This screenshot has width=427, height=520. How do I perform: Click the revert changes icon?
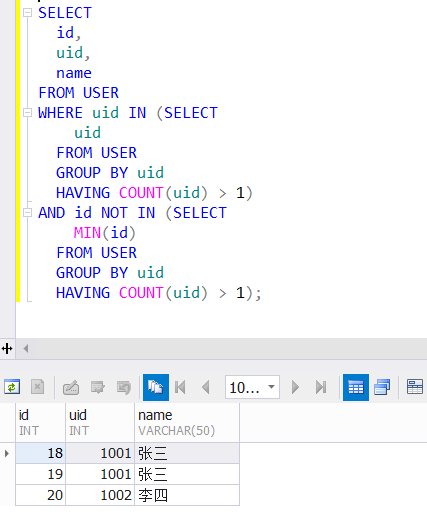tap(124, 387)
